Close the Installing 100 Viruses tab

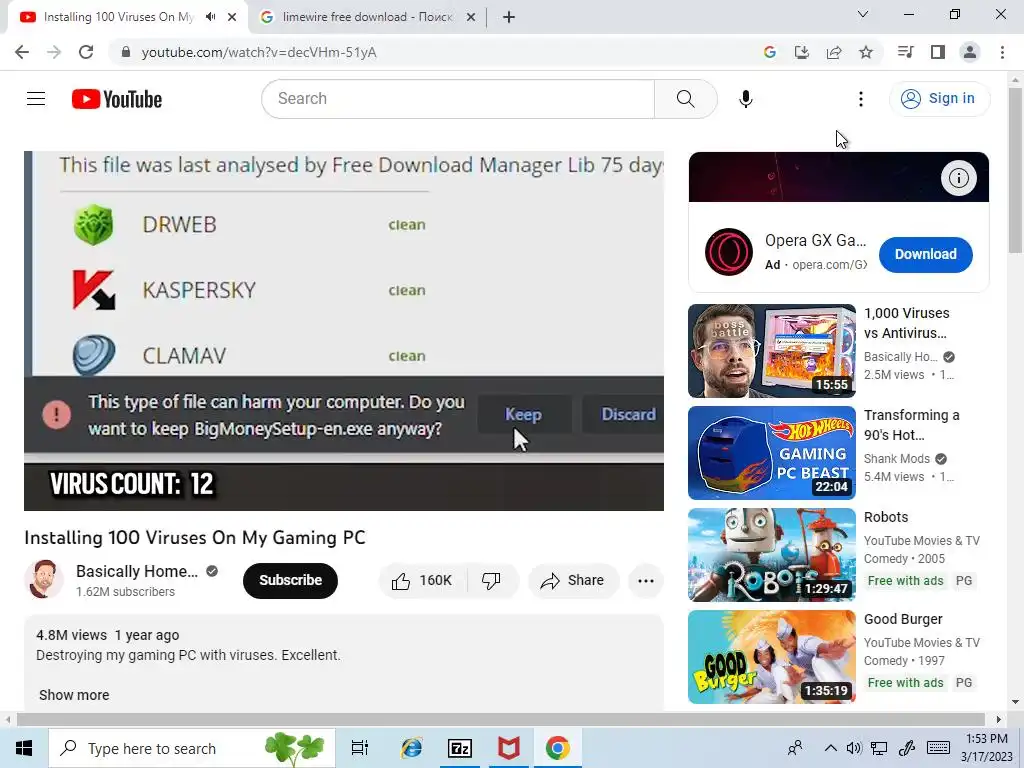click(x=232, y=18)
